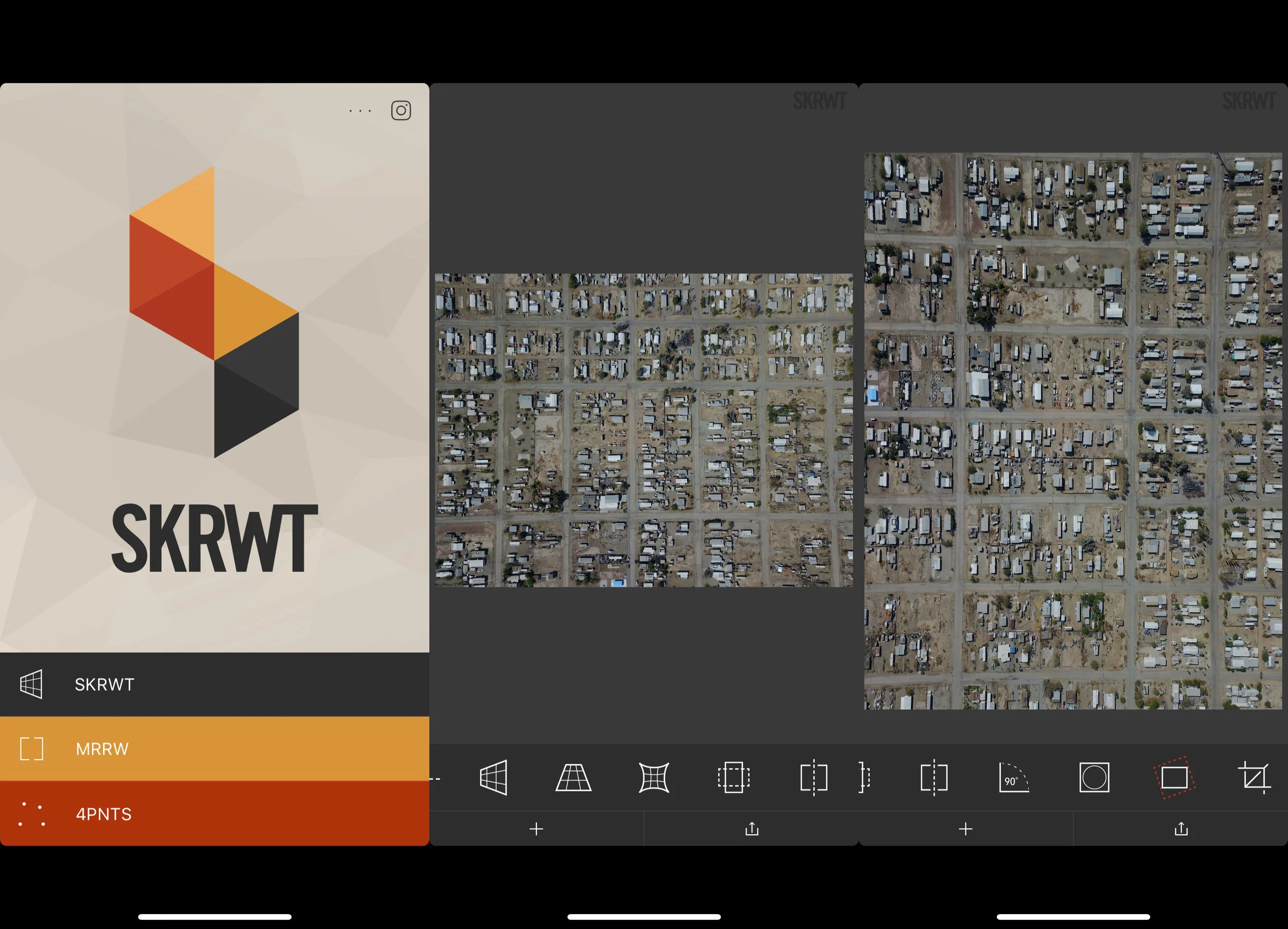Choose vertical perspective trapezoid tool

pyautogui.click(x=573, y=778)
